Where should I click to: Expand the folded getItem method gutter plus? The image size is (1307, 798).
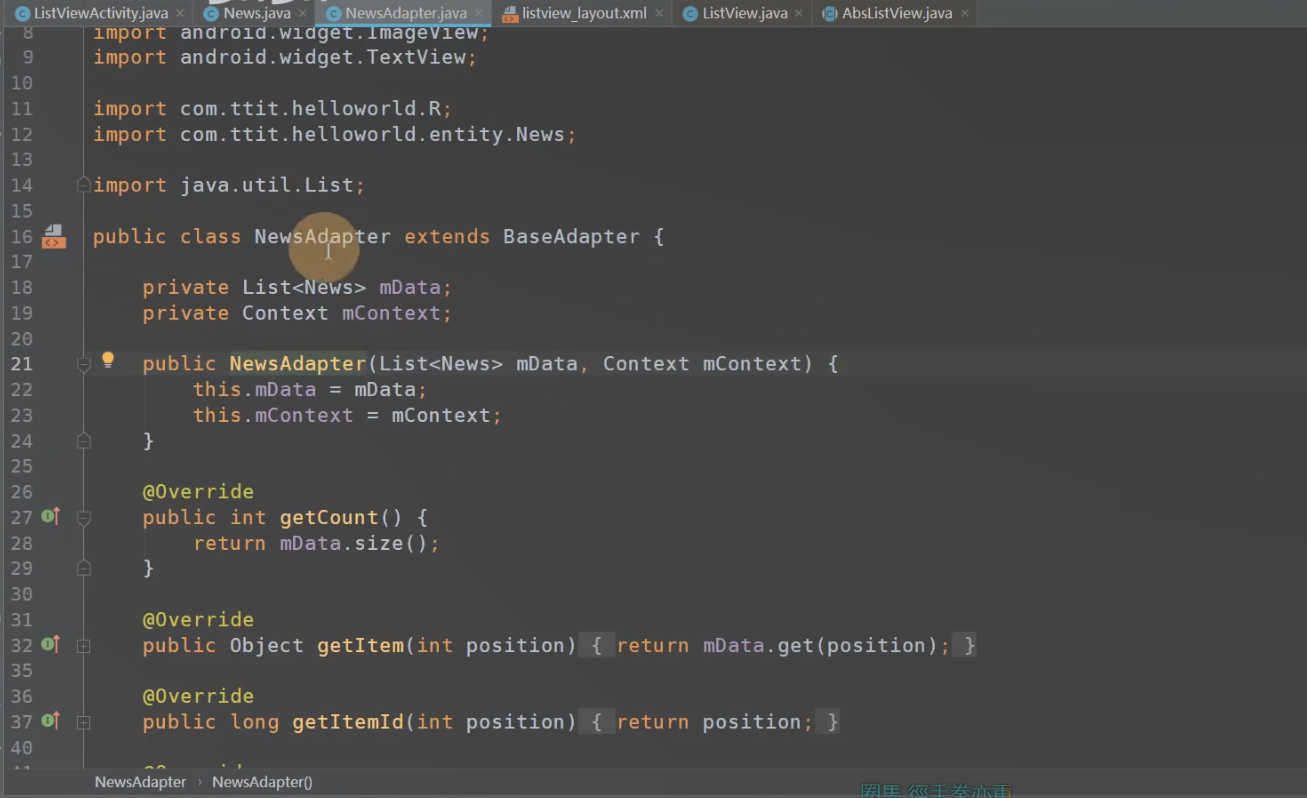[x=84, y=646]
